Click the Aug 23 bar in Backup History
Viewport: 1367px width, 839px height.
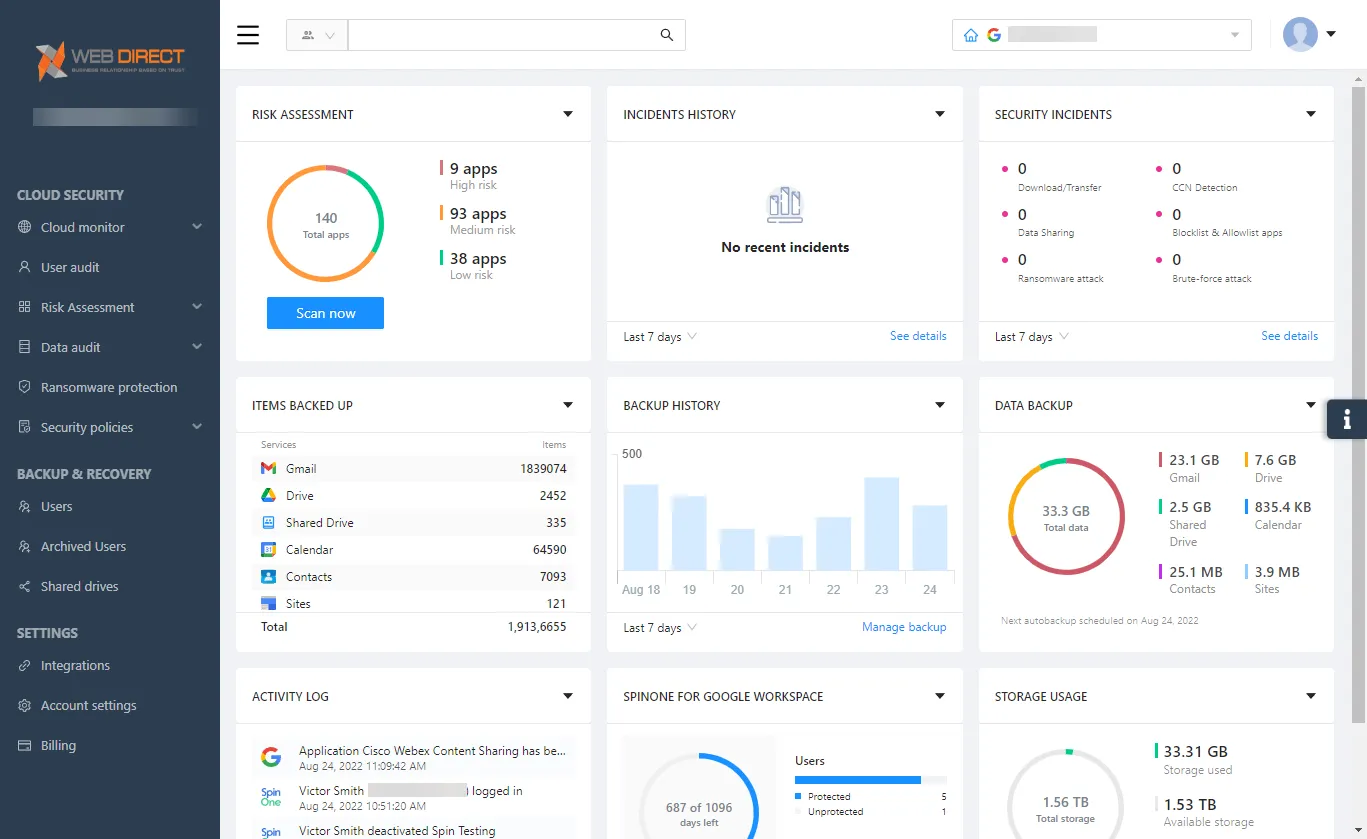(x=882, y=524)
